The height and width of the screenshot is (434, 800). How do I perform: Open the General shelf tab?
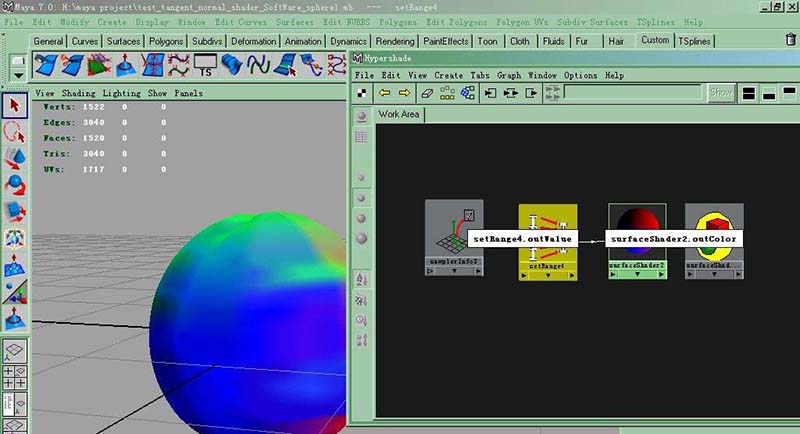pos(48,41)
